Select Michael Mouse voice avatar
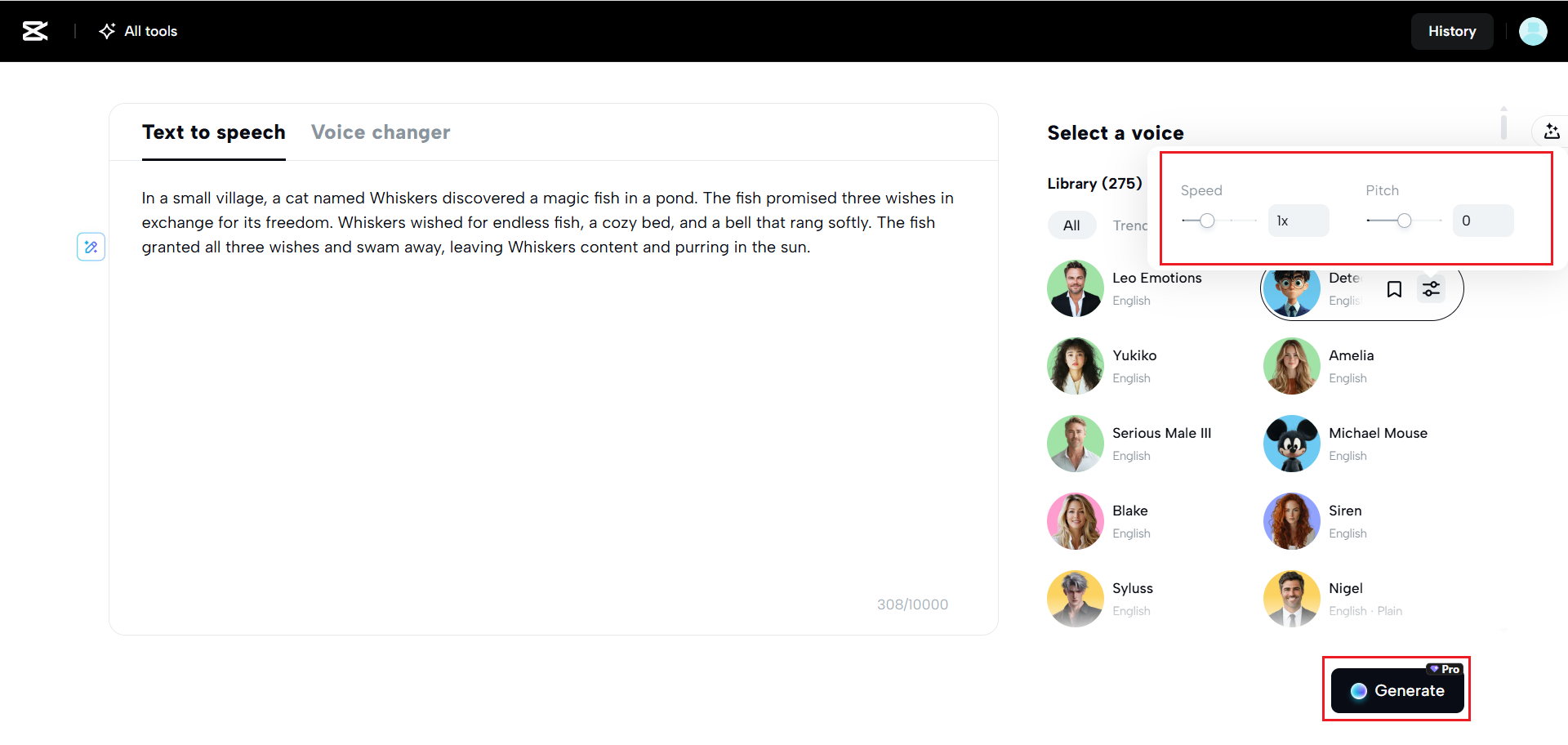The width and height of the screenshot is (1568, 745). click(x=1291, y=444)
